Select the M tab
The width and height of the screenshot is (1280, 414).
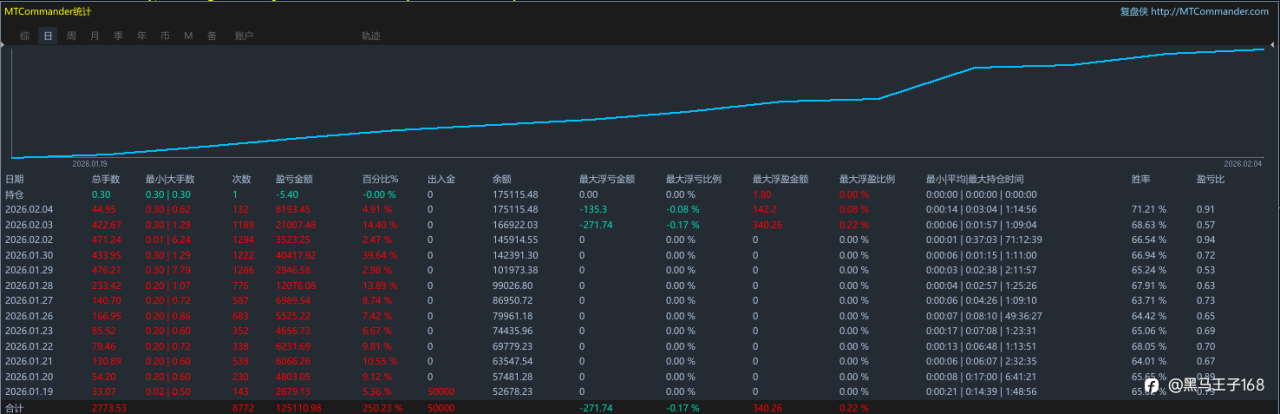(x=188, y=36)
